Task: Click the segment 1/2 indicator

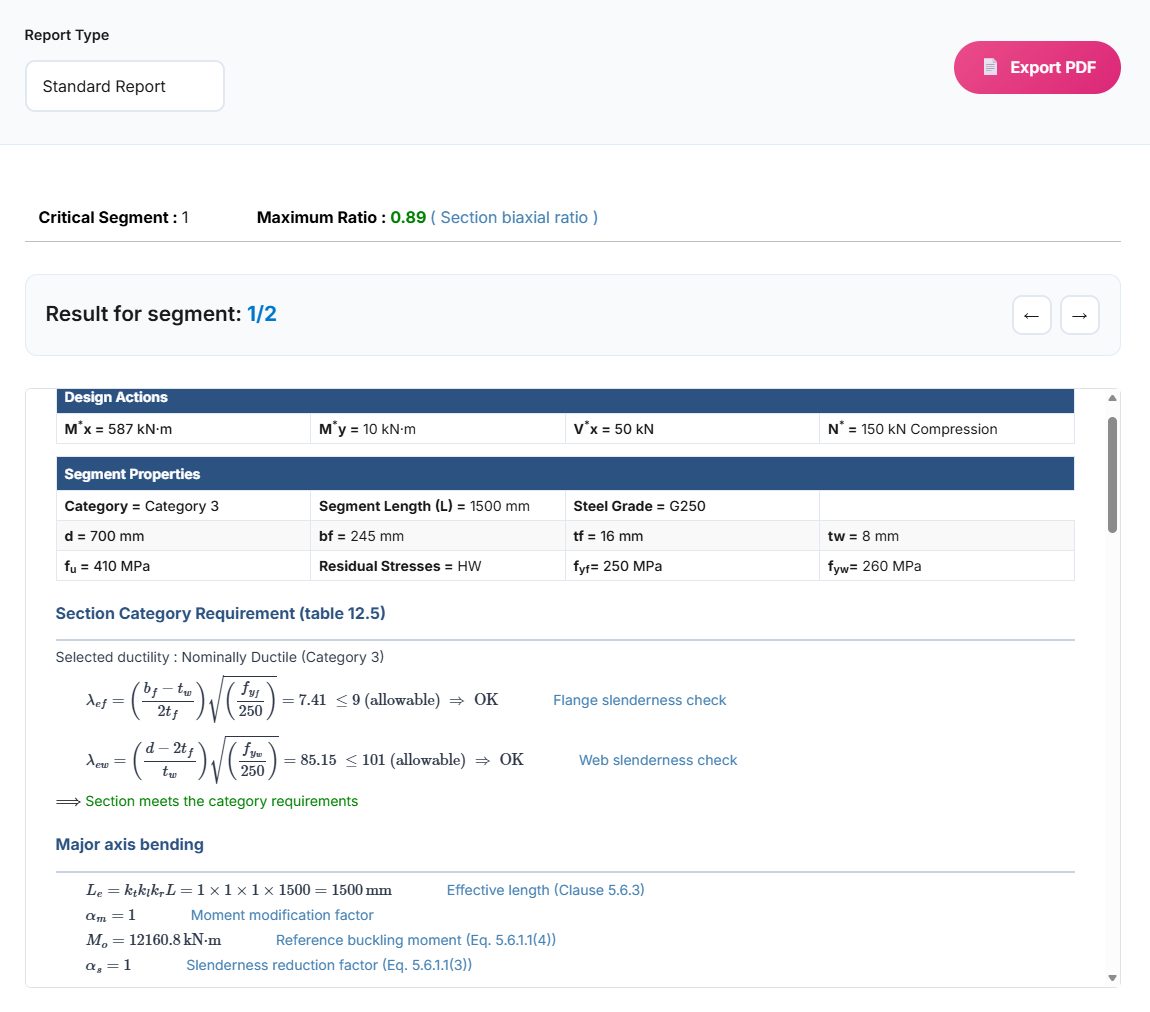Action: pyautogui.click(x=262, y=315)
